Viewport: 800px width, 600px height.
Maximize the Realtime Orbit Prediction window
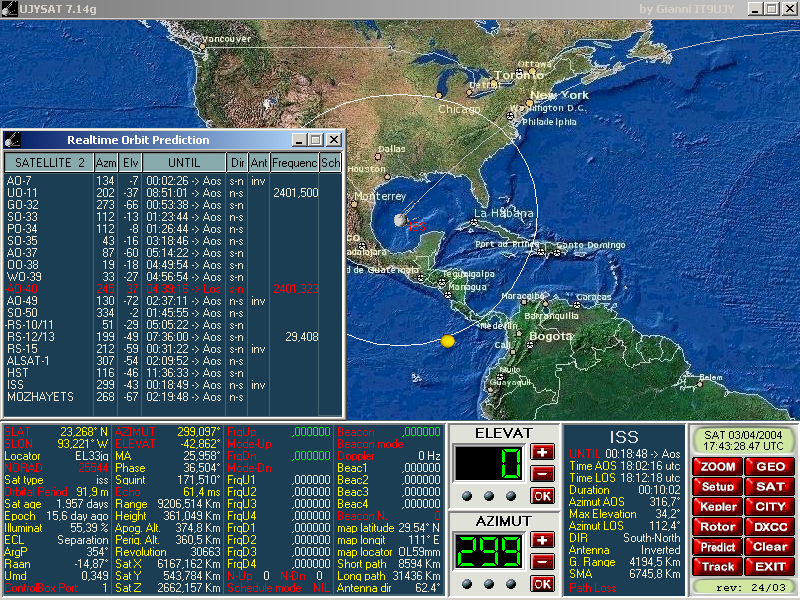coord(316,140)
